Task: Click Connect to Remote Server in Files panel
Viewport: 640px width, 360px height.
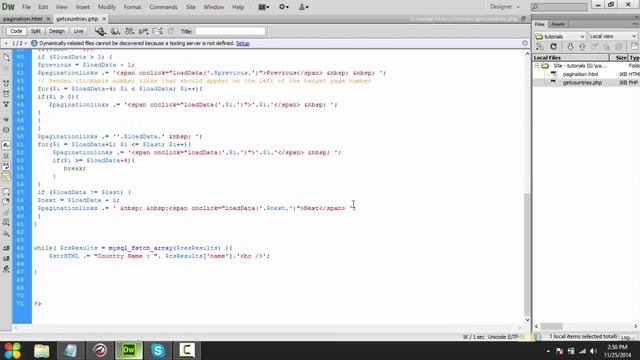Action: point(540,47)
